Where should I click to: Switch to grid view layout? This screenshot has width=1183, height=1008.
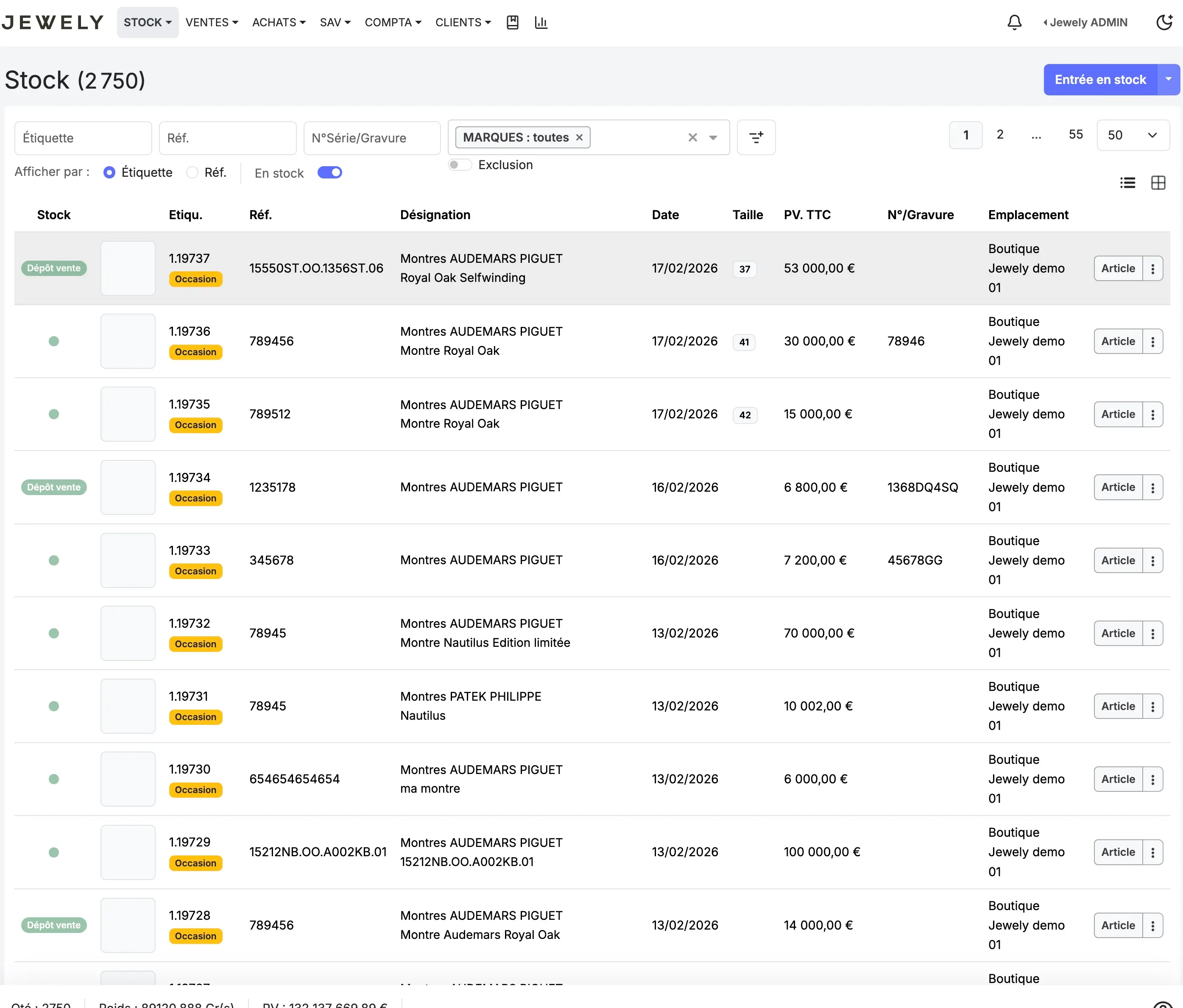1158,183
